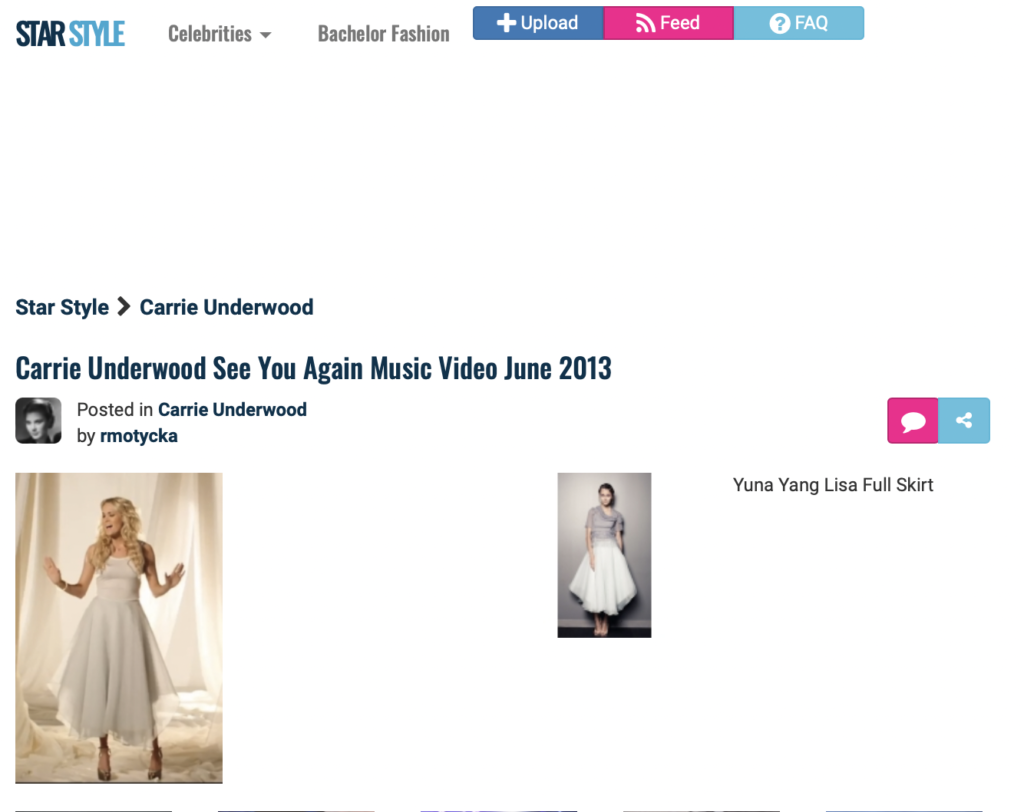
Task: Click the pink comment bubble icon
Action: (913, 421)
